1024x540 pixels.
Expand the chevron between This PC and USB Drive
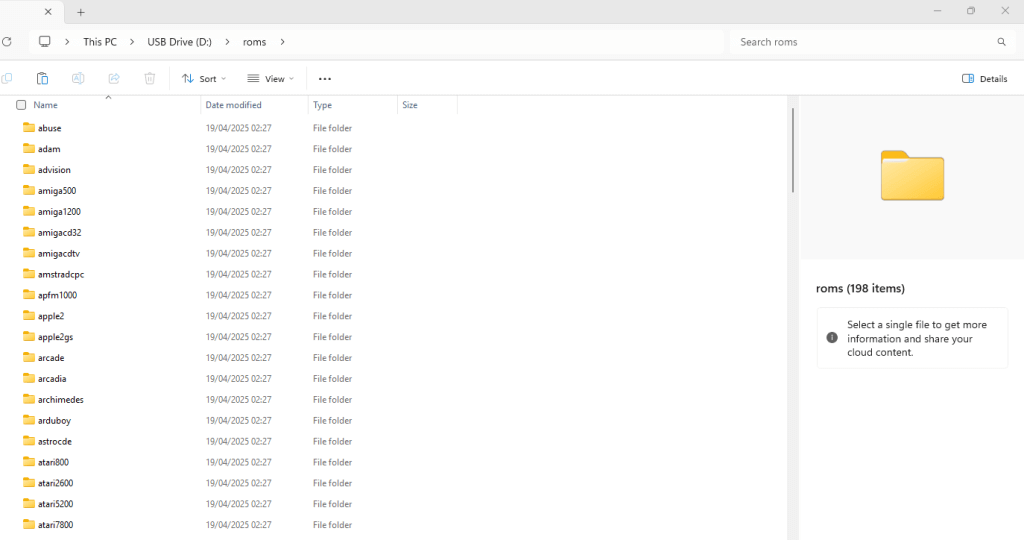point(132,42)
